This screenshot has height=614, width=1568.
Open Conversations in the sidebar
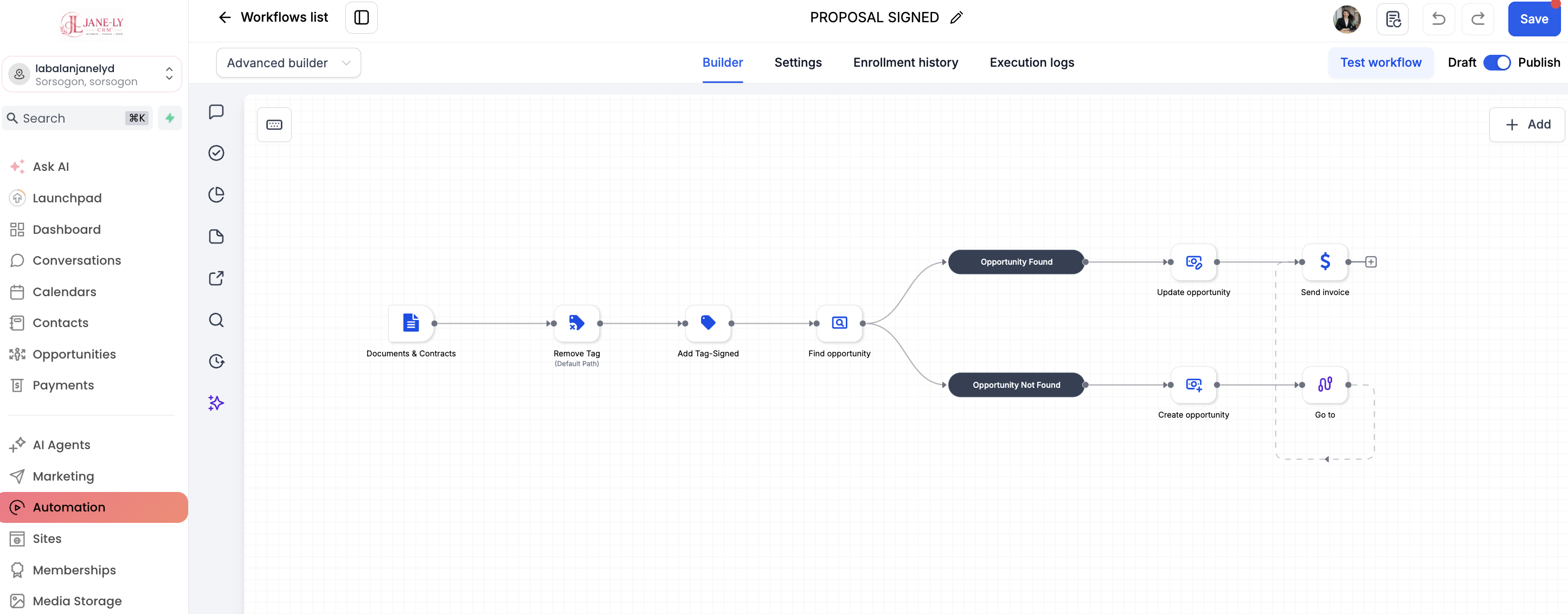(76, 261)
